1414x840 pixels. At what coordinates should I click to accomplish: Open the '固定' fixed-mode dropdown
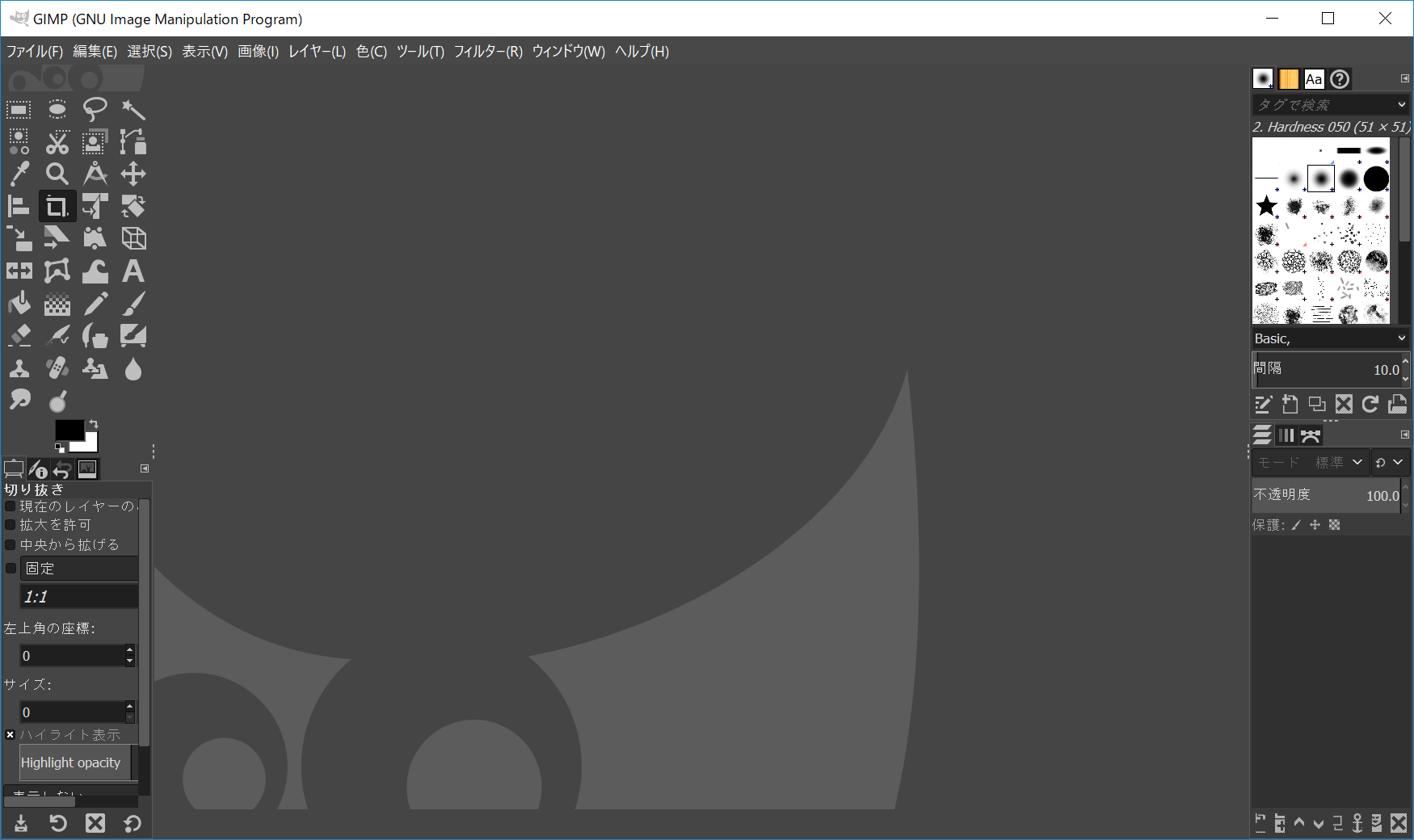[79, 569]
